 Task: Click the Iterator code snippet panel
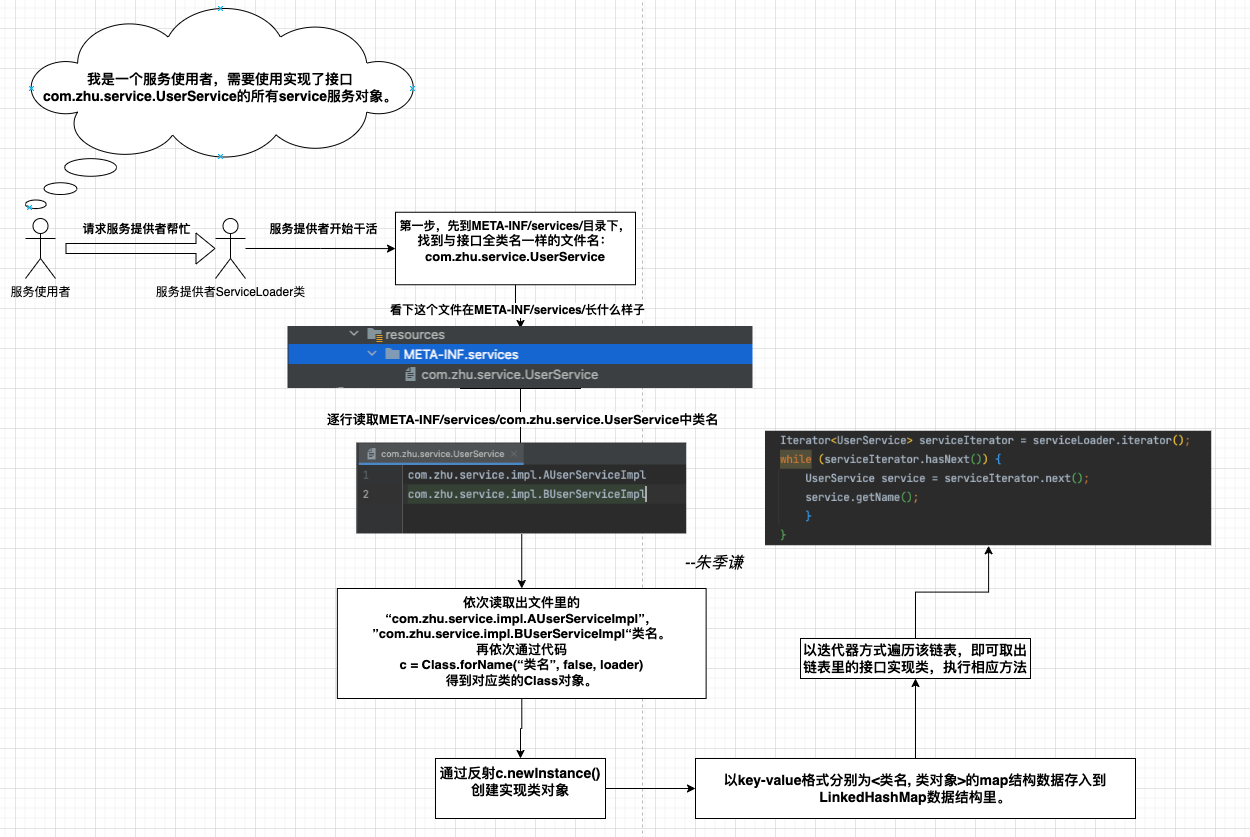point(988,487)
